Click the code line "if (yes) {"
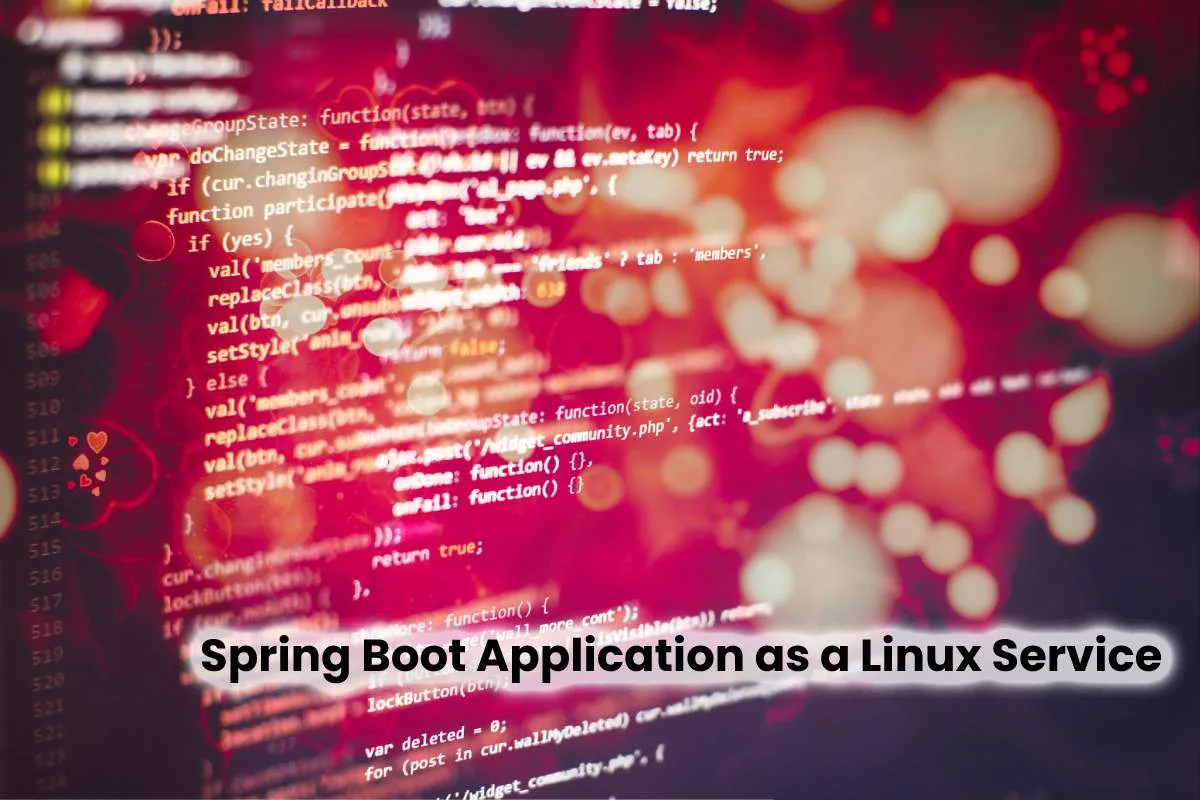Image resolution: width=1200 pixels, height=800 pixels. coord(240,240)
